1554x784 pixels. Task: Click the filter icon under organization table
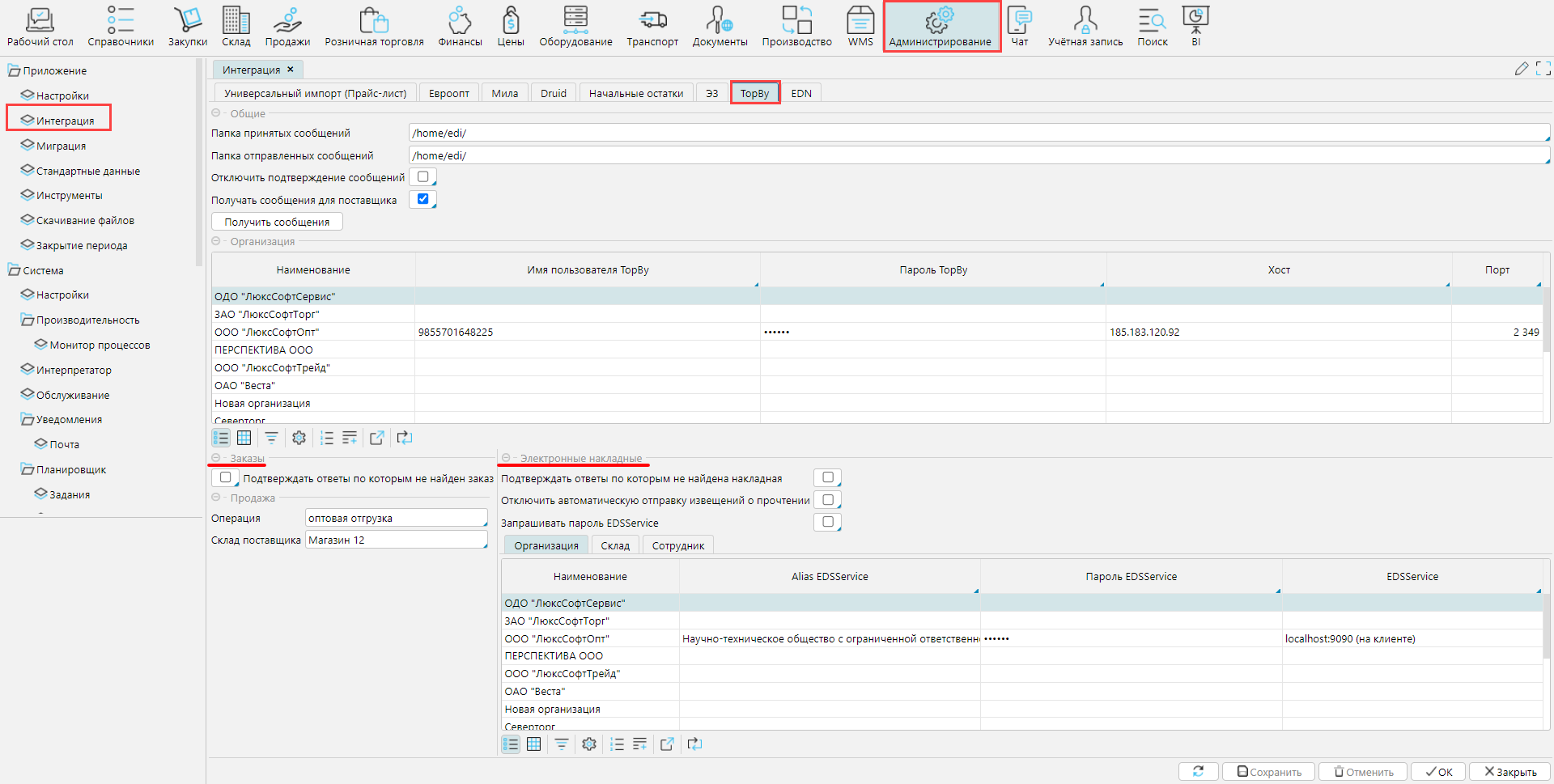pyautogui.click(x=271, y=438)
